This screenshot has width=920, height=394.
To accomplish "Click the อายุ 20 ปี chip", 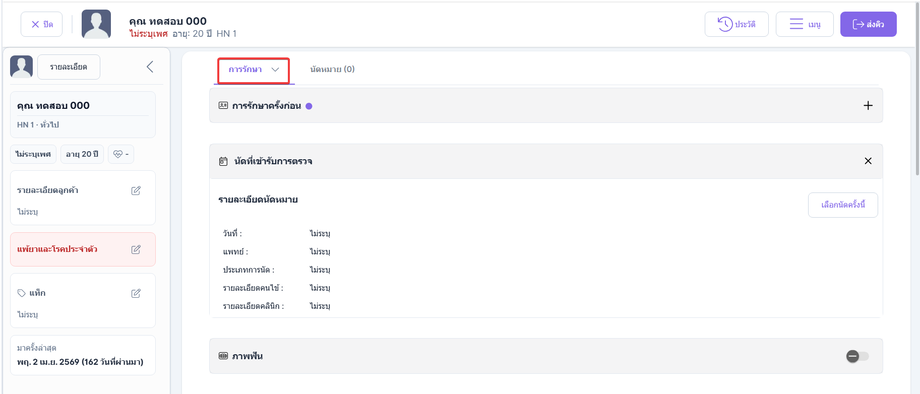I will [x=82, y=154].
